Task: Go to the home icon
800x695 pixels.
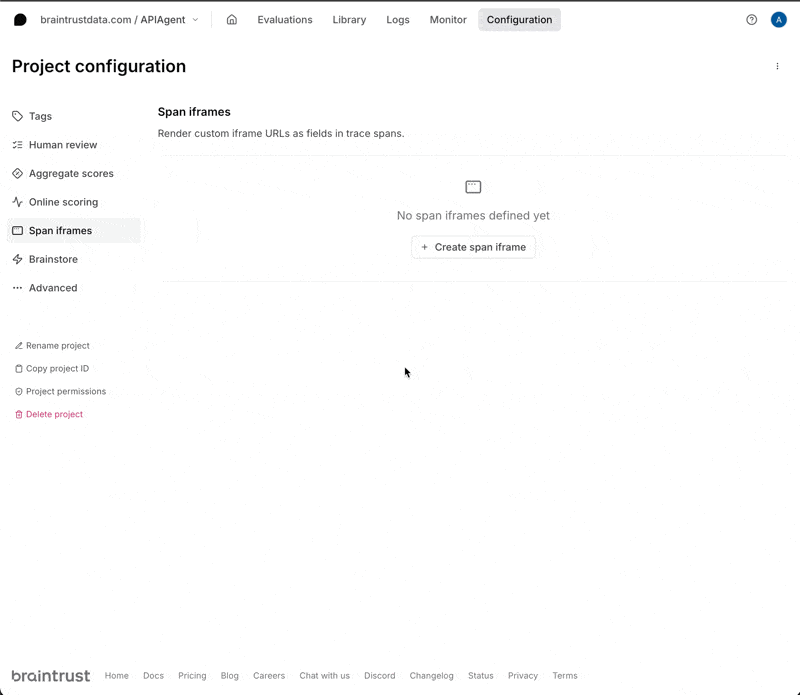Action: [232, 20]
